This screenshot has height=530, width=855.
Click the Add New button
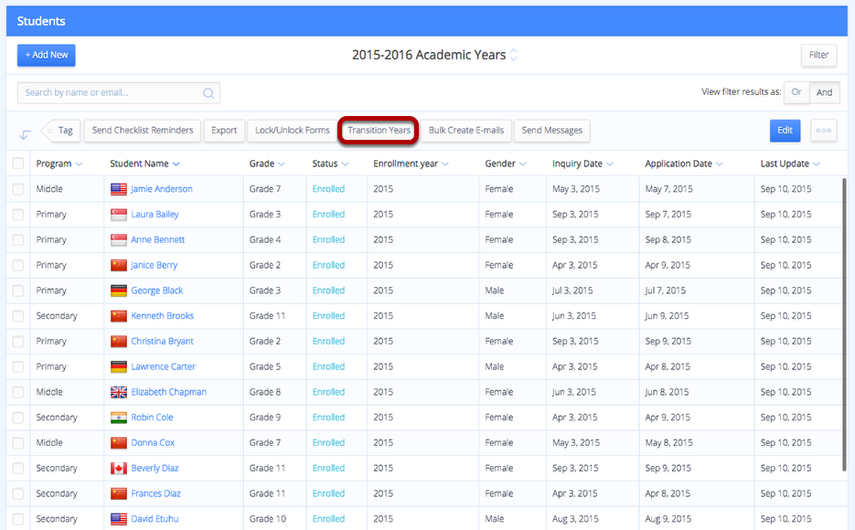tap(46, 55)
